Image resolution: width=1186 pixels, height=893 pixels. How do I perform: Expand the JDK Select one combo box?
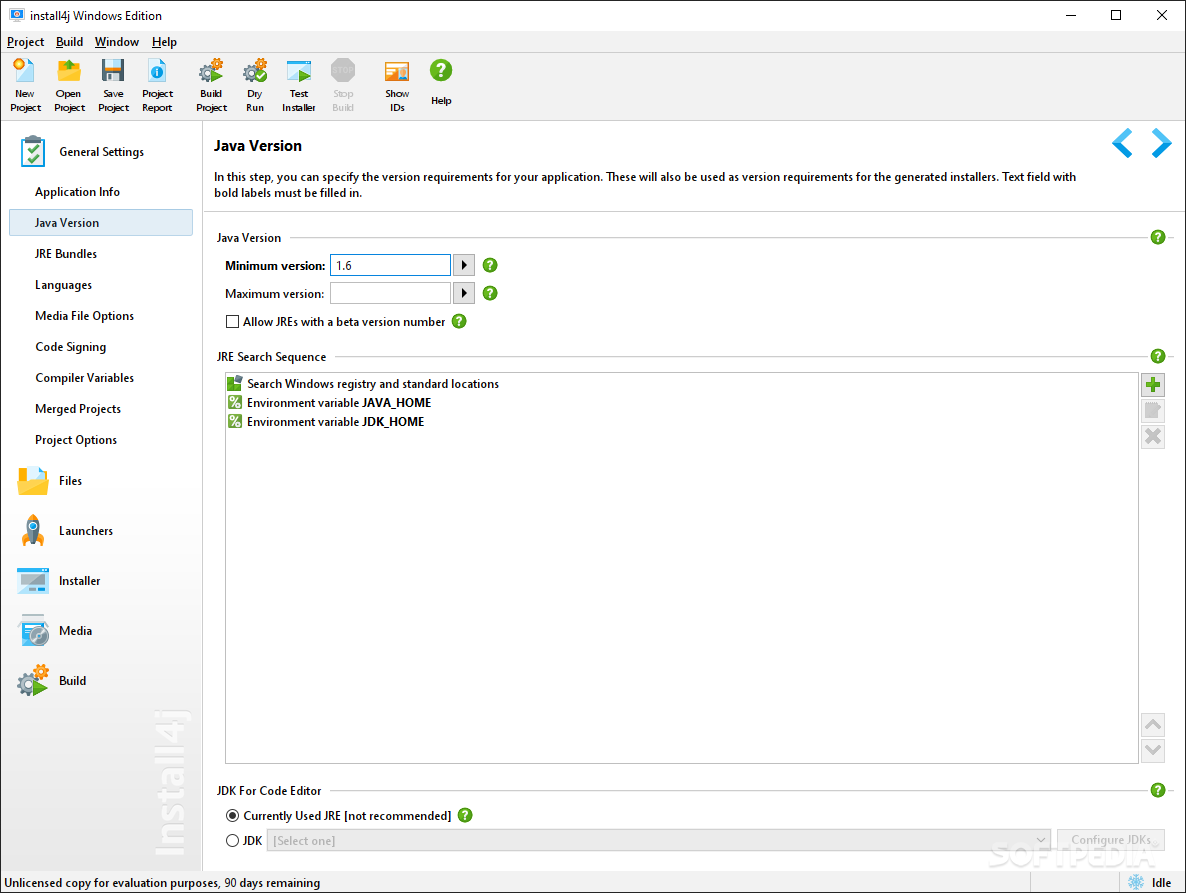pyautogui.click(x=659, y=840)
